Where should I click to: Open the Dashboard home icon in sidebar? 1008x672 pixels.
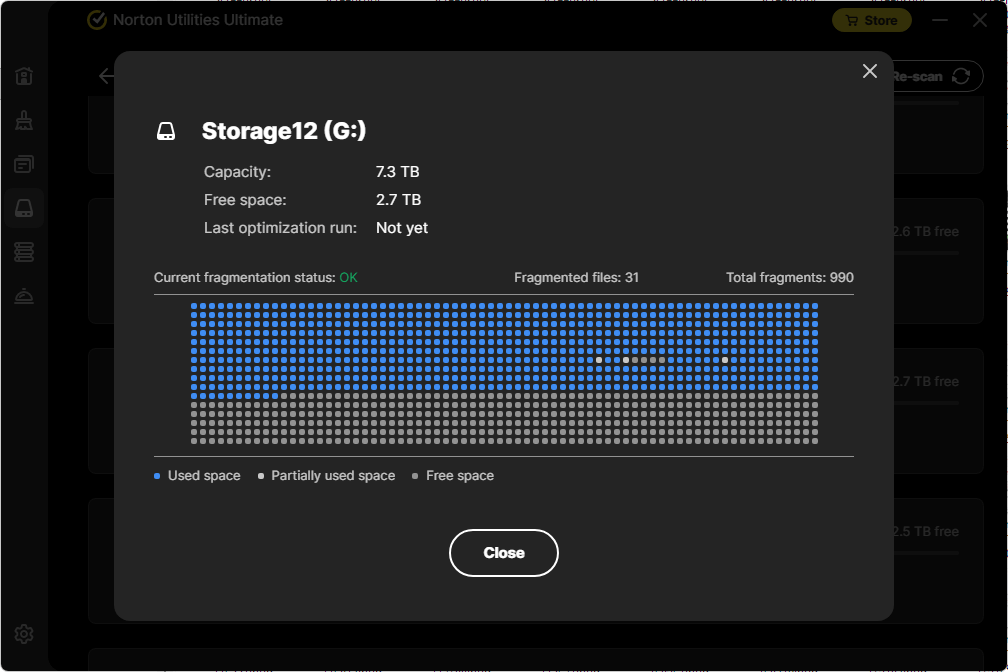click(24, 76)
